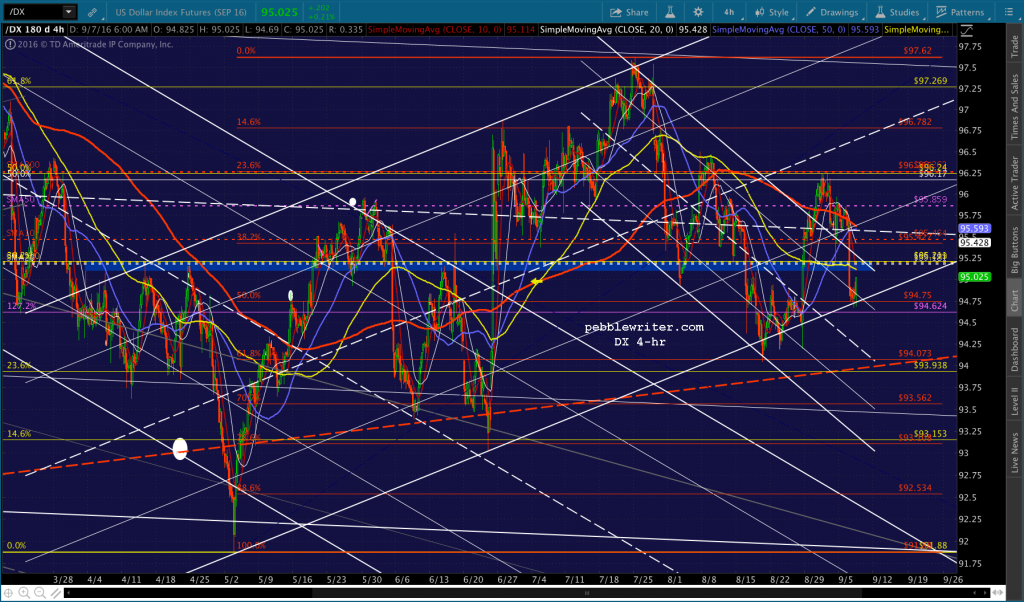Click the $95.859 dotted level label
The width and height of the screenshot is (1024, 602).
(930, 199)
